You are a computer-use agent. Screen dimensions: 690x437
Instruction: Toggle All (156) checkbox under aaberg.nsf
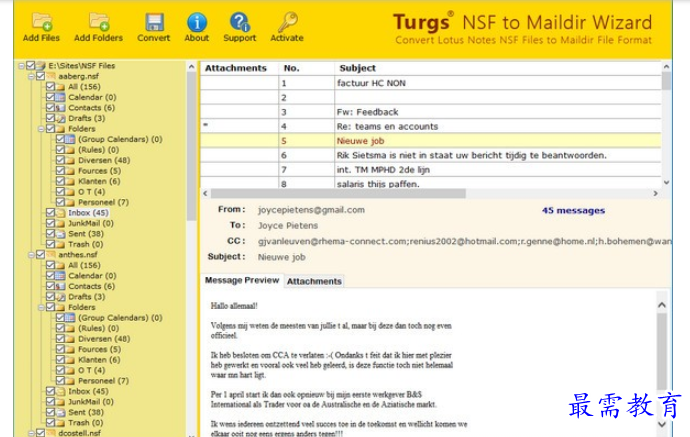(50, 87)
